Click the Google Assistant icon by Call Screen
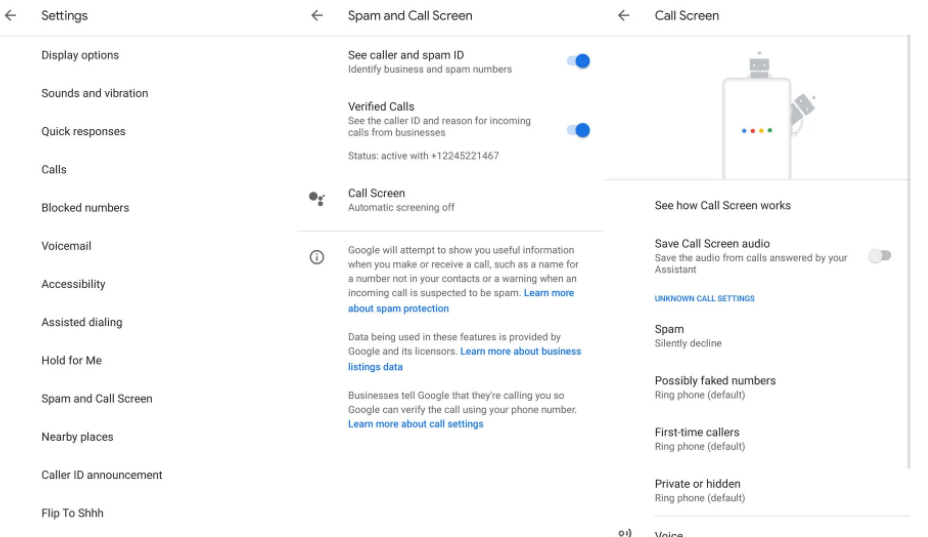Screen dimensions: 928x537 point(317,199)
